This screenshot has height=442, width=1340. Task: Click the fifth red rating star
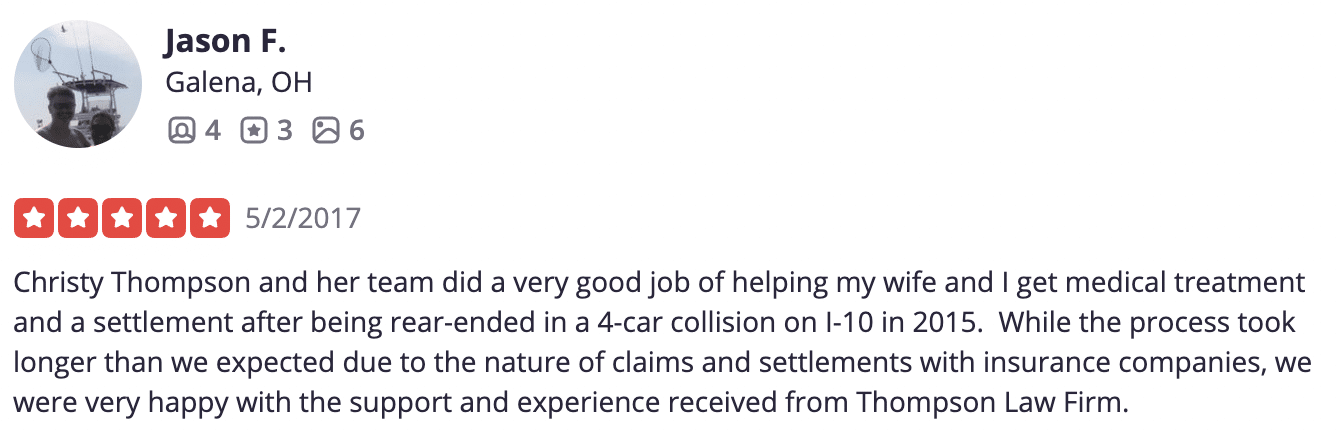tap(209, 218)
